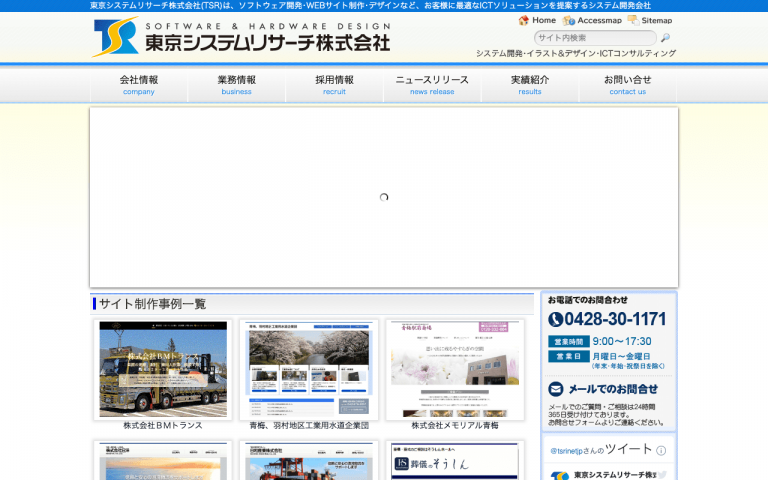This screenshot has width=768, height=480.
Task: Open the 青梅、羽村地区工業用水道企業団 thumbnail
Action: click(x=309, y=369)
